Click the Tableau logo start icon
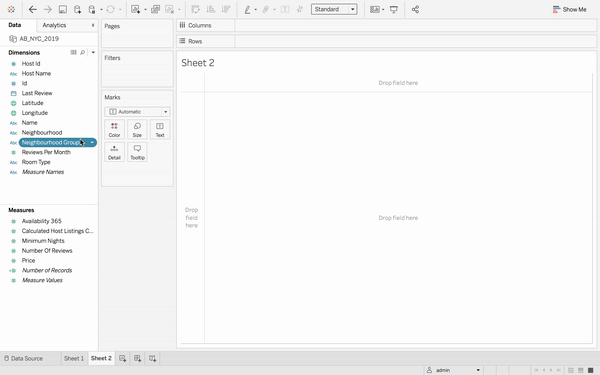The image size is (600, 375). click(x=11, y=9)
